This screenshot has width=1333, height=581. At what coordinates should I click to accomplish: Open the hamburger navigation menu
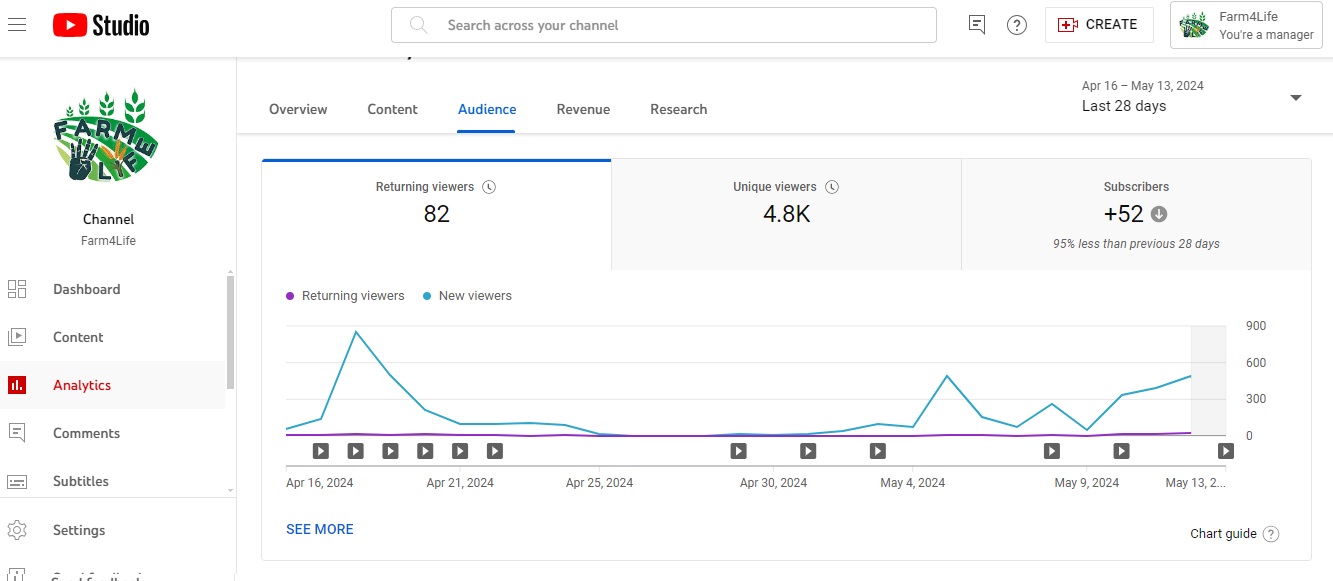tap(17, 25)
